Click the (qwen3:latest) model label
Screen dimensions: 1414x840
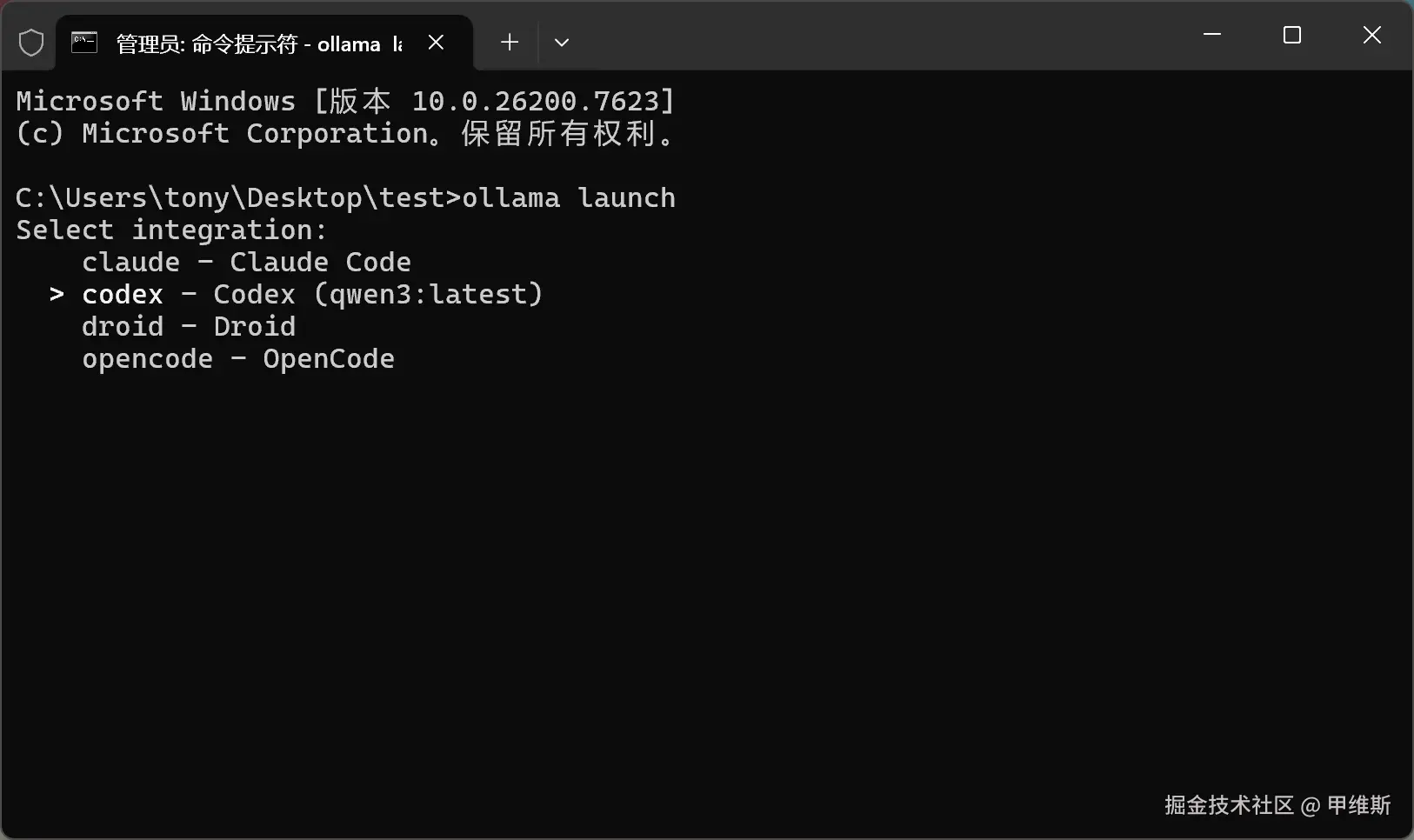tap(428, 295)
